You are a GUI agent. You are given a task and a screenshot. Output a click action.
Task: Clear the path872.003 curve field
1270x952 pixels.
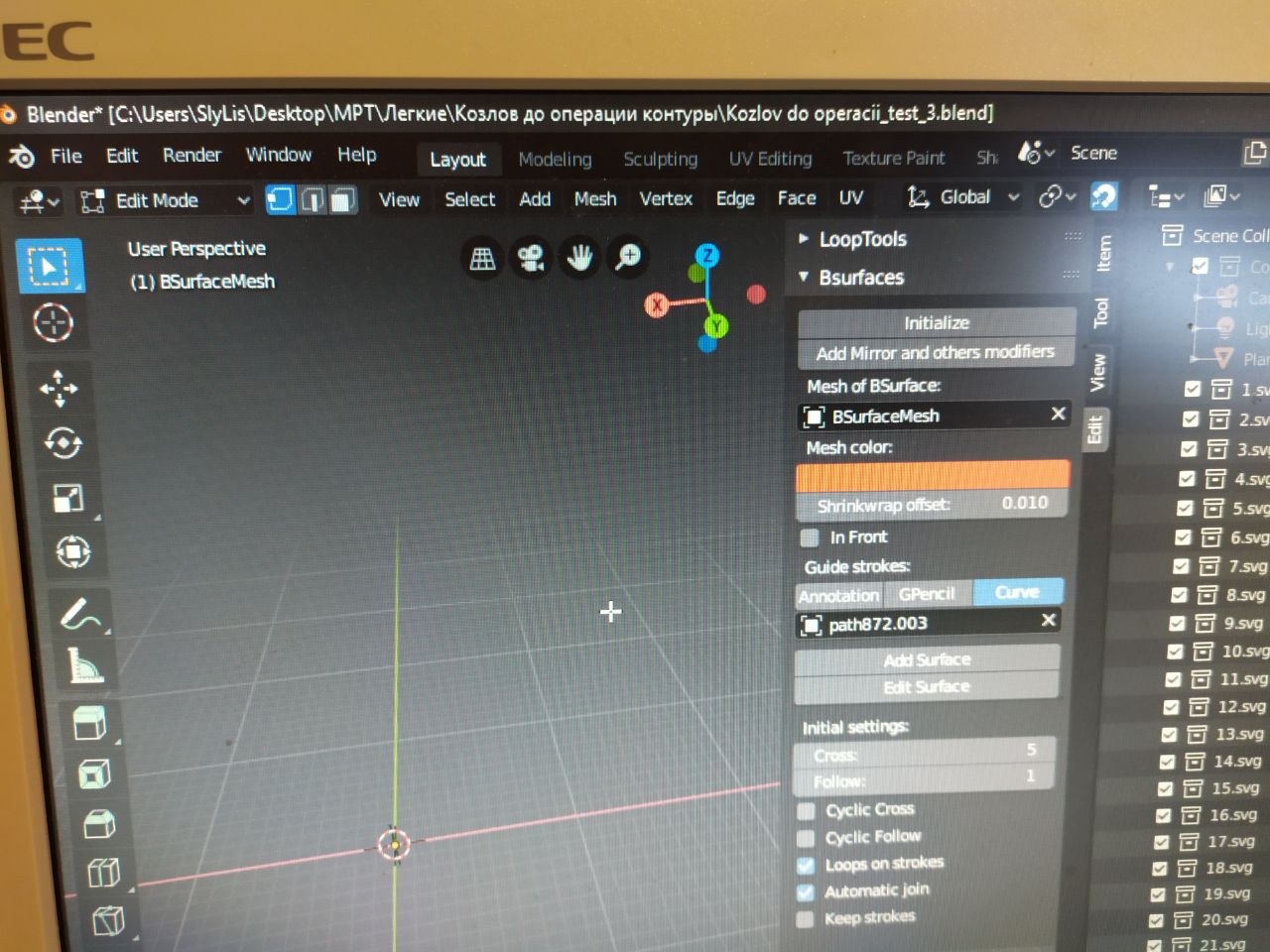coord(1048,620)
